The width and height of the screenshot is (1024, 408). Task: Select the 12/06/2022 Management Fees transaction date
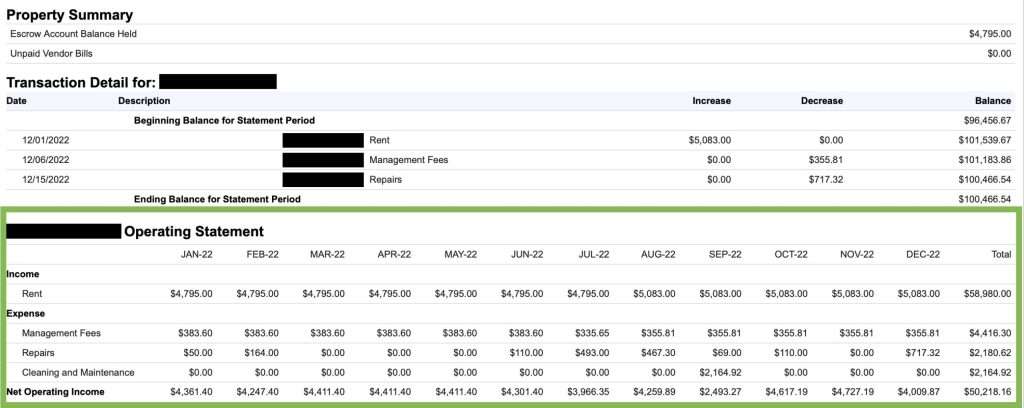(45, 160)
